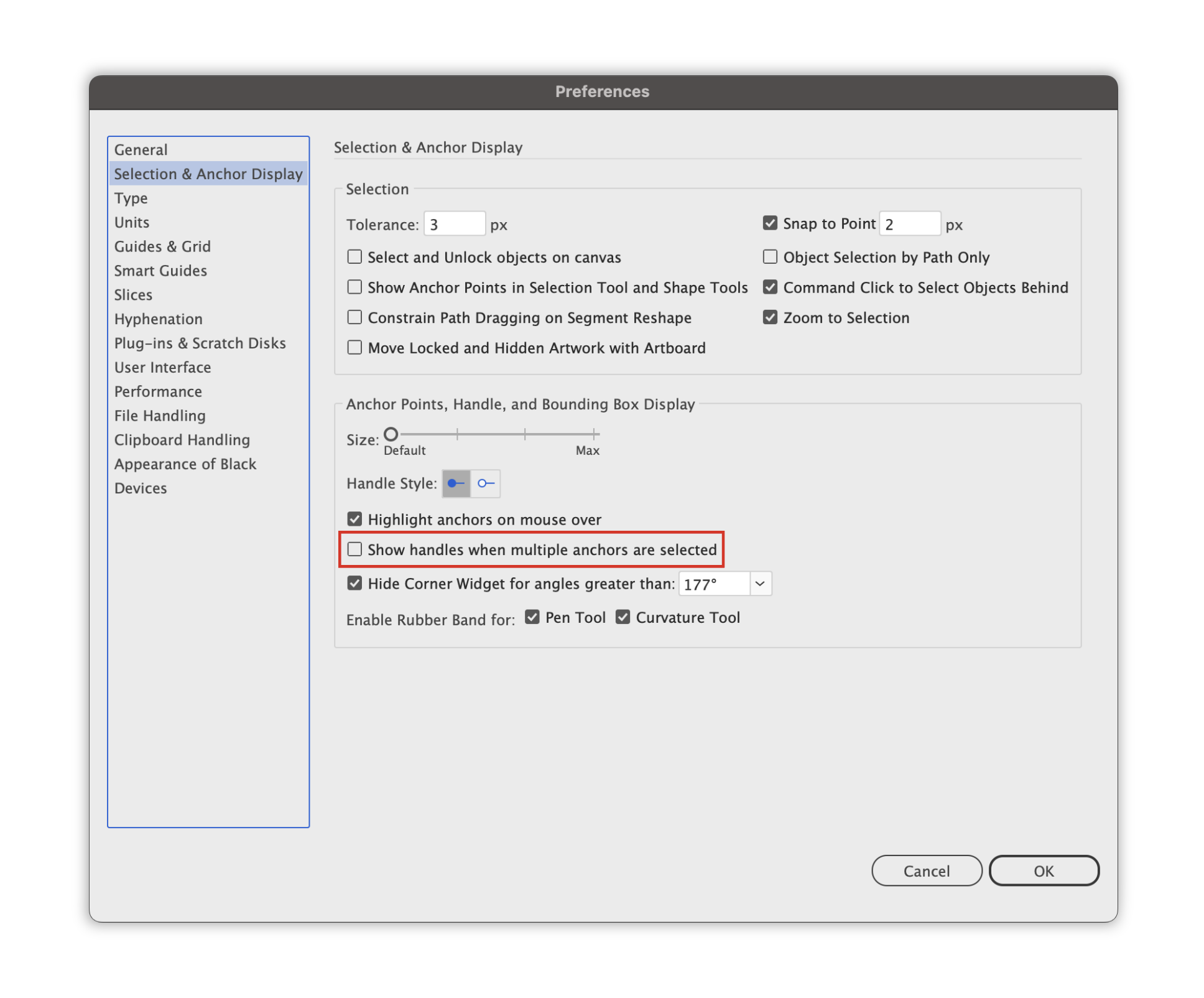This screenshot has width=1204, height=998.
Task: Enable Object Selection by Path Only
Action: (770, 257)
